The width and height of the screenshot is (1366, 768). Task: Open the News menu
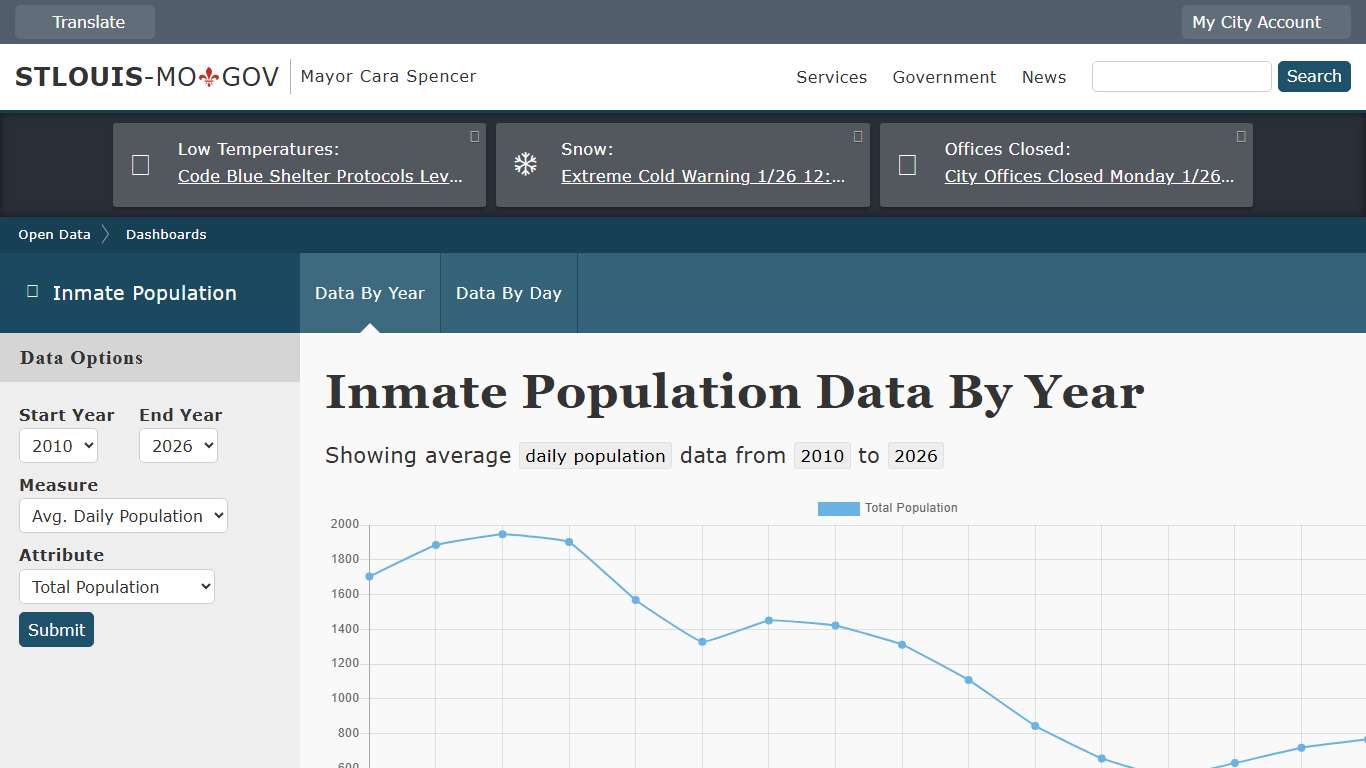[1043, 77]
